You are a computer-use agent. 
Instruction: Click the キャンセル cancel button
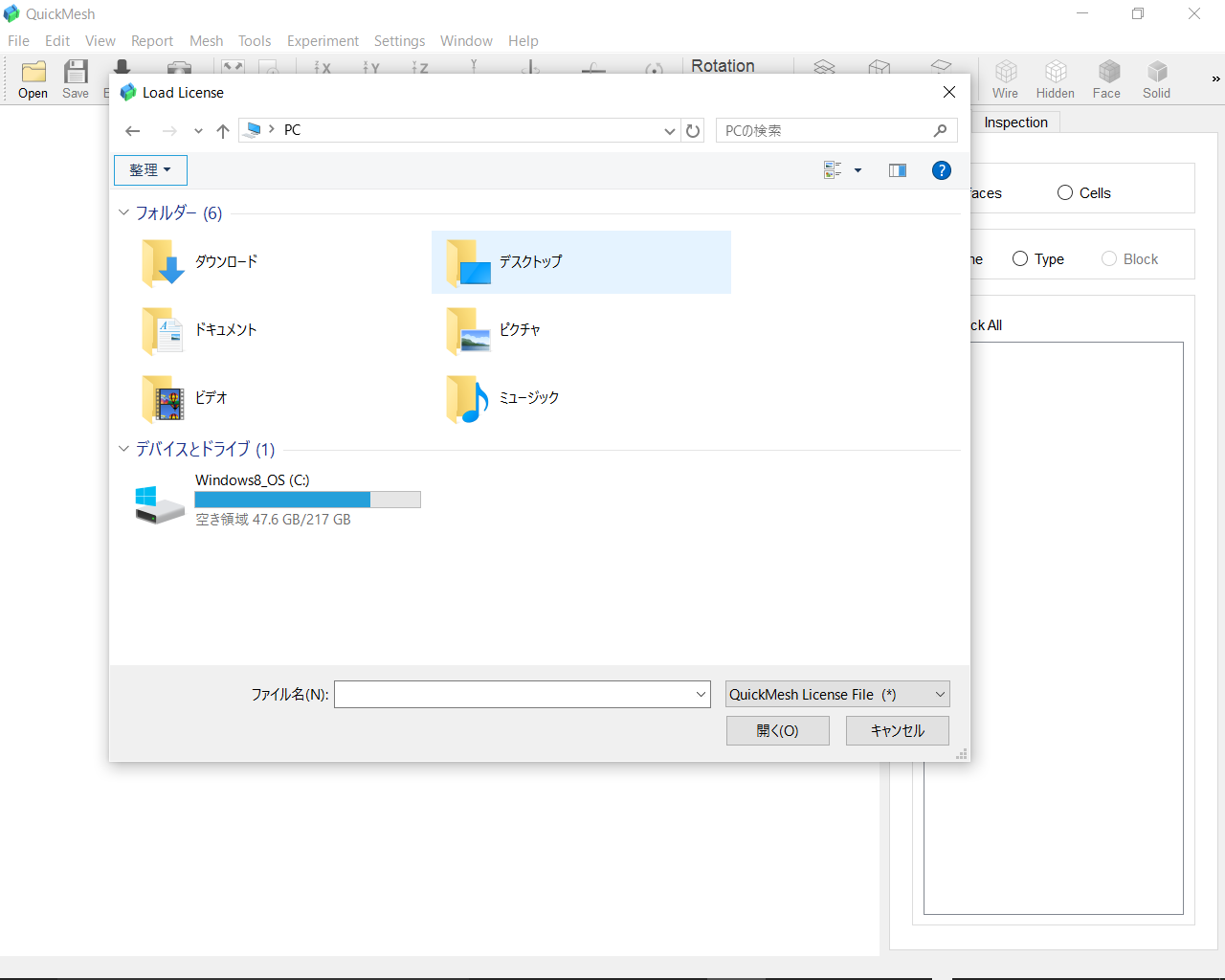(x=898, y=731)
